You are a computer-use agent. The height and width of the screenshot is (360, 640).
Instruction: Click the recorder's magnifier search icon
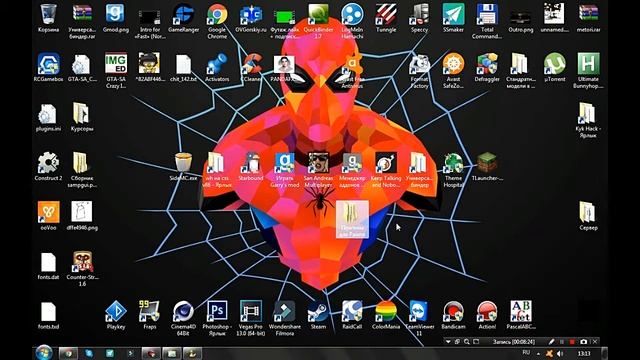click(x=467, y=342)
